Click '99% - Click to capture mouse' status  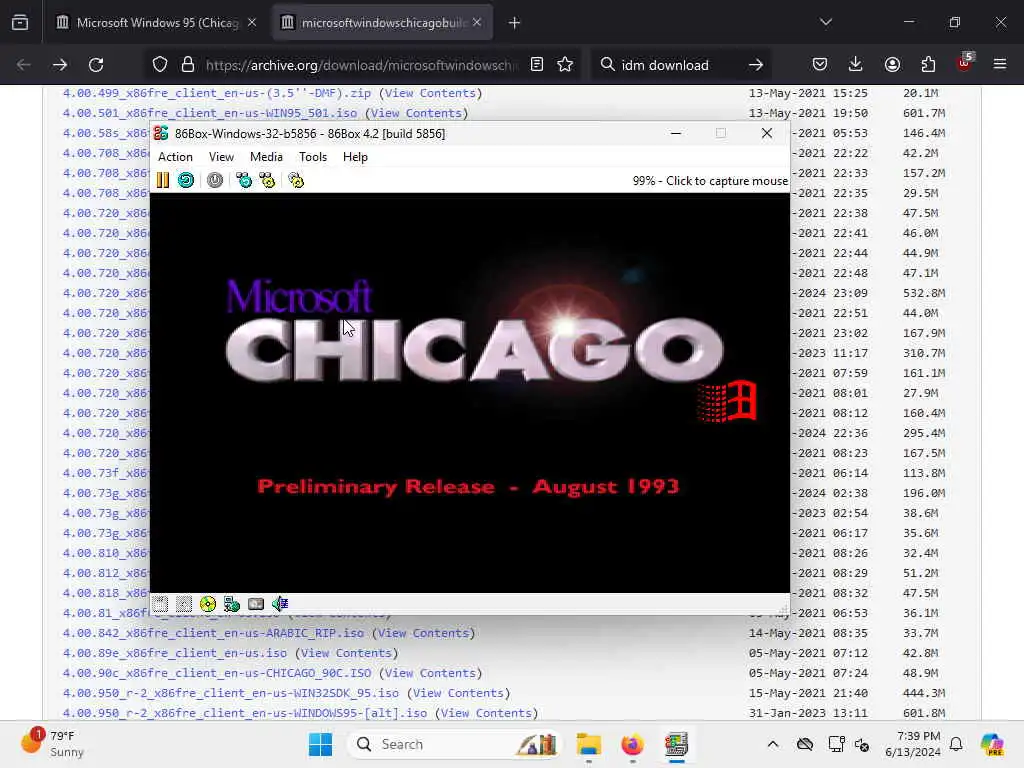[710, 181]
